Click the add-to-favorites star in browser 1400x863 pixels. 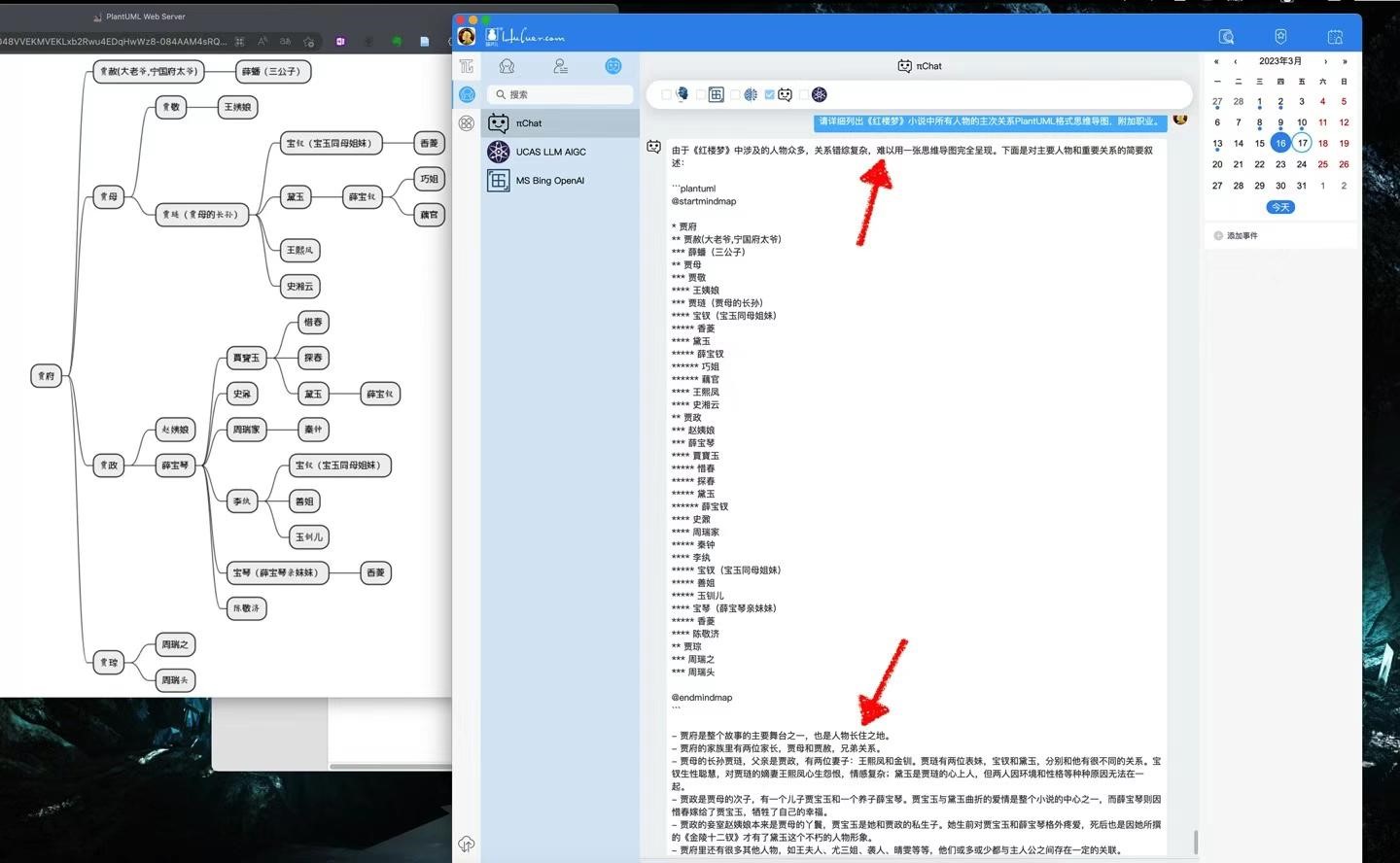(308, 42)
